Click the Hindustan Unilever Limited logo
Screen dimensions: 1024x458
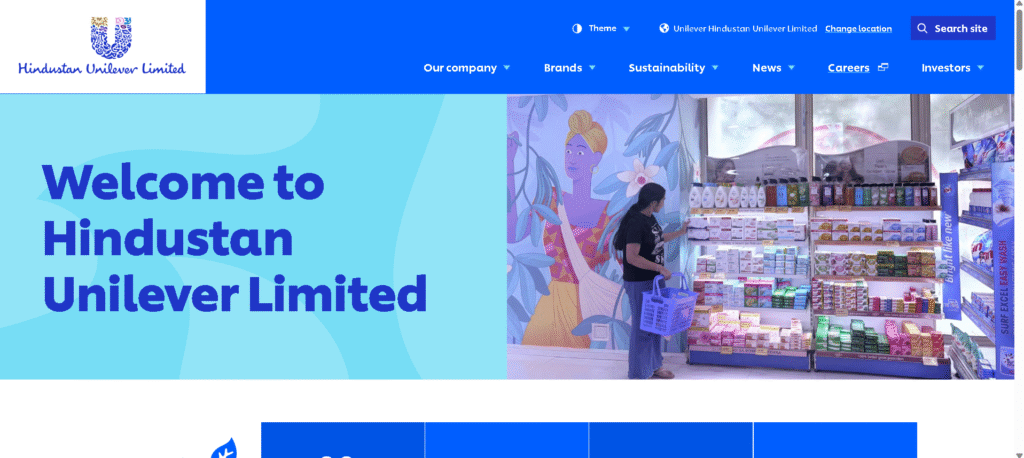pos(102,46)
